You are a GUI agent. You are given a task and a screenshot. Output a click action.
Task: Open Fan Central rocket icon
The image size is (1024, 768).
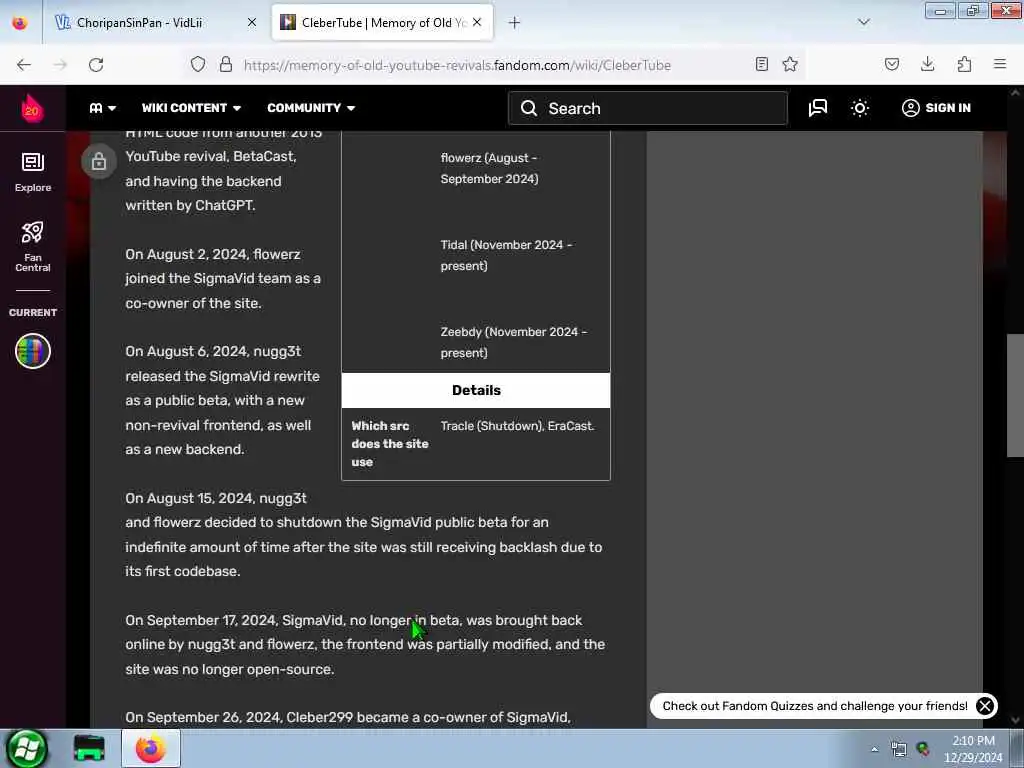[33, 246]
